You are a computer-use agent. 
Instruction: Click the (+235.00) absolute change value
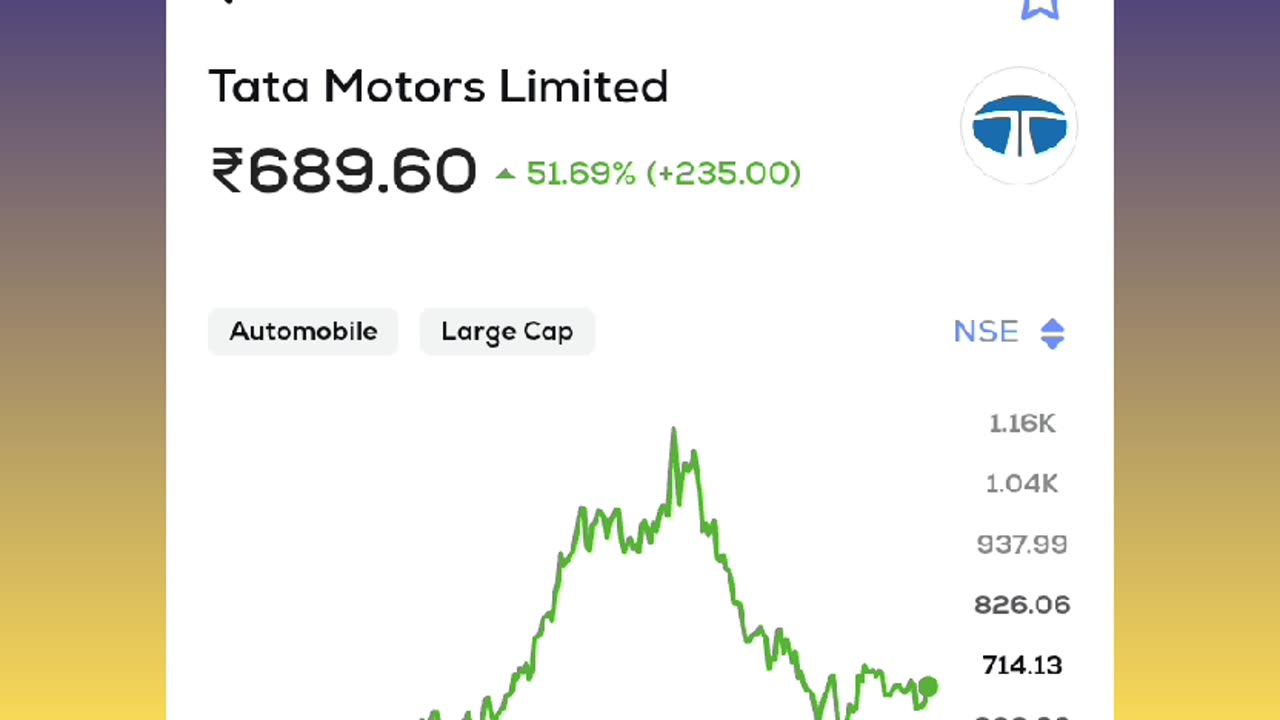tap(724, 174)
